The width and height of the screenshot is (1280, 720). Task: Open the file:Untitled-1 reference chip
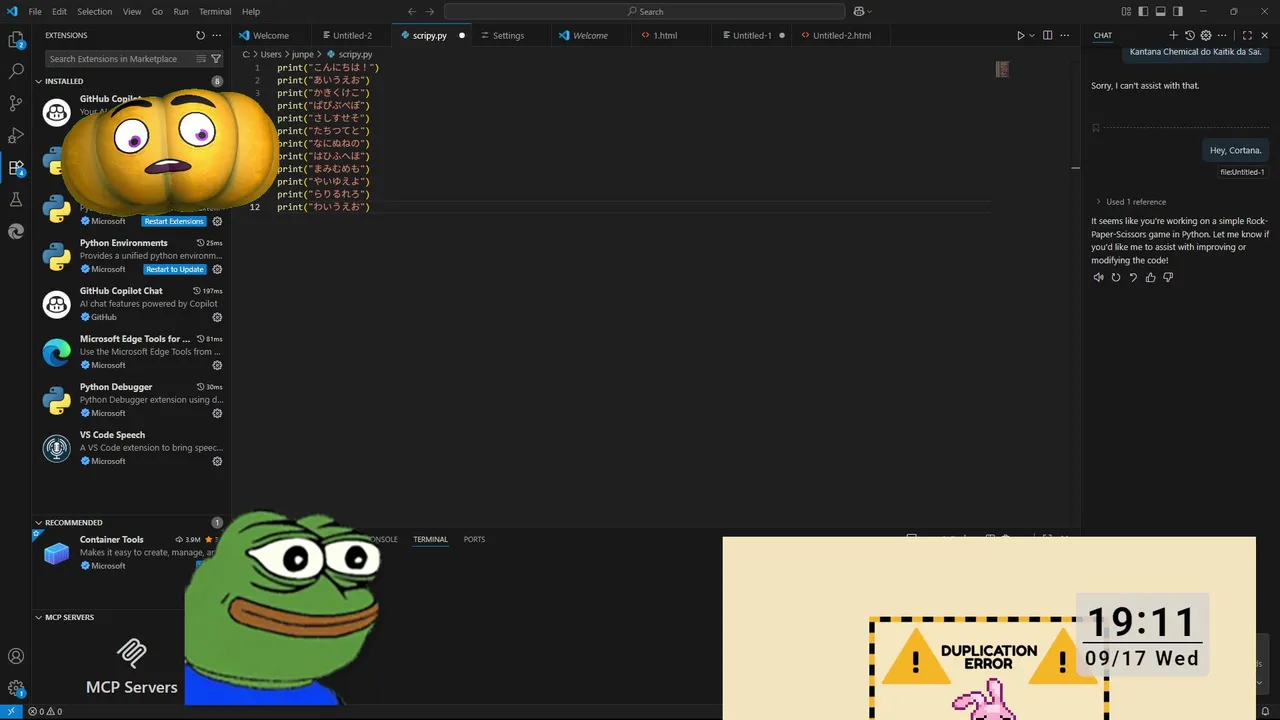1242,172
